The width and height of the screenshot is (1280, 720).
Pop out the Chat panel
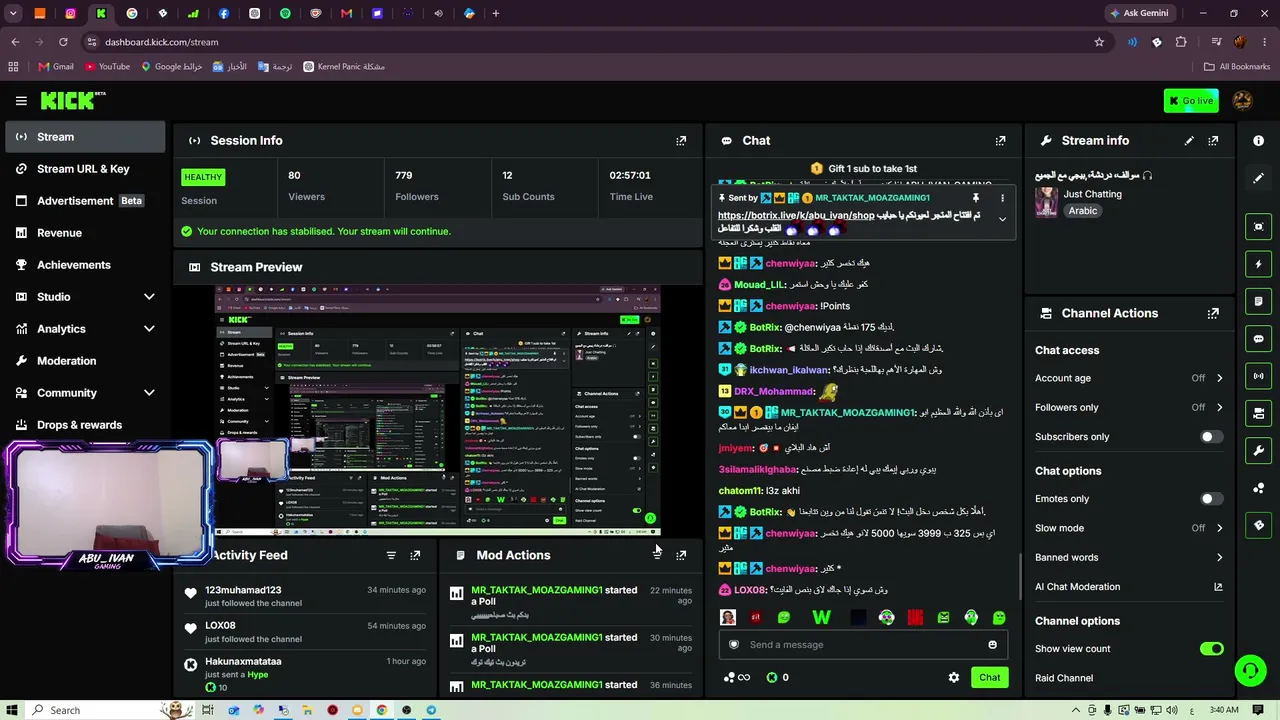pyautogui.click(x=1000, y=141)
